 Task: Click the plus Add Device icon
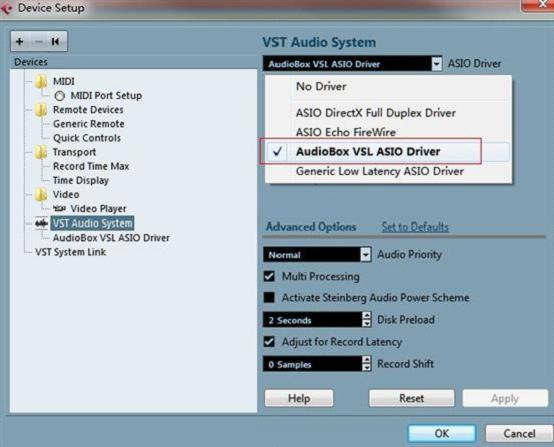(x=20, y=42)
